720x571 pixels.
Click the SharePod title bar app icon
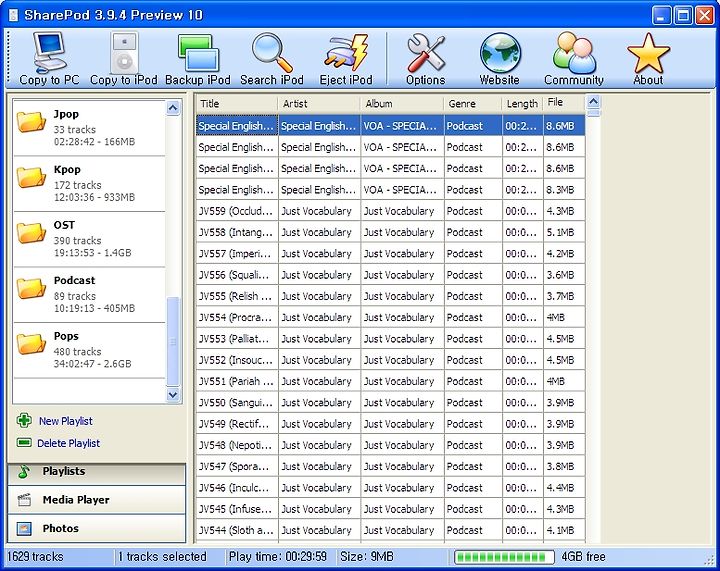click(13, 15)
